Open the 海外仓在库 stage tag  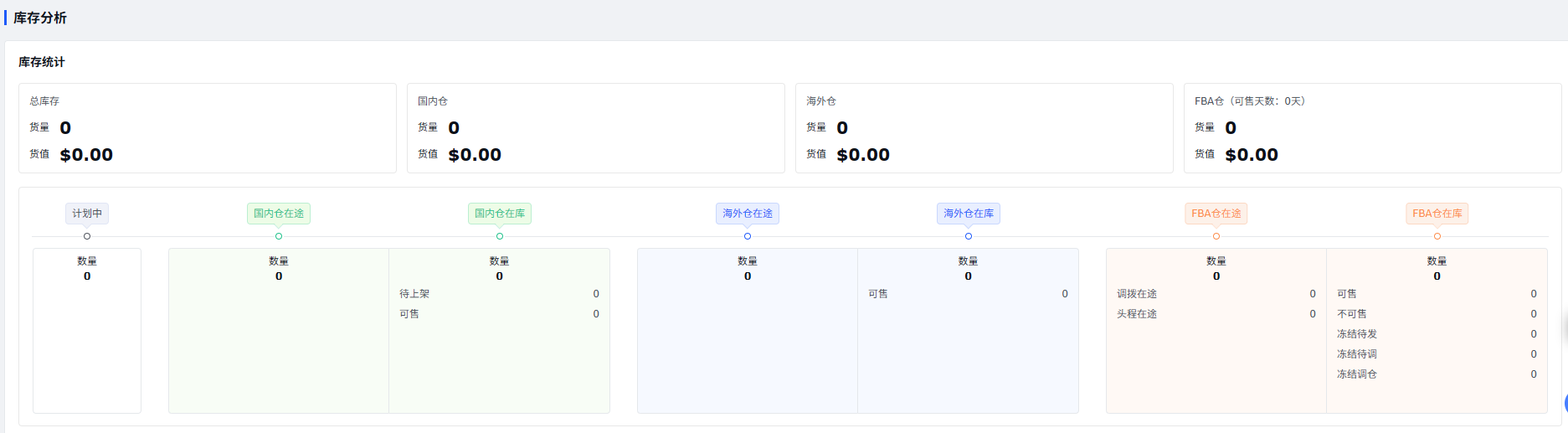[x=969, y=214]
